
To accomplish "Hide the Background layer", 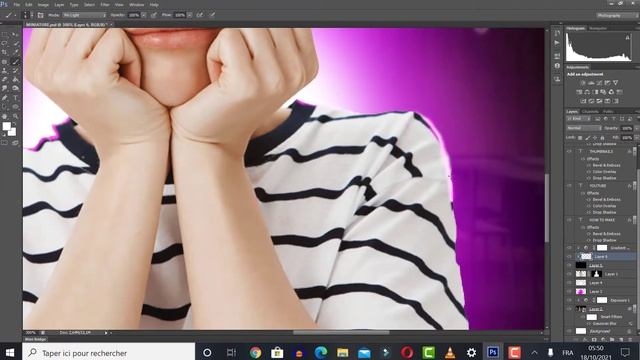I will (x=569, y=331).
